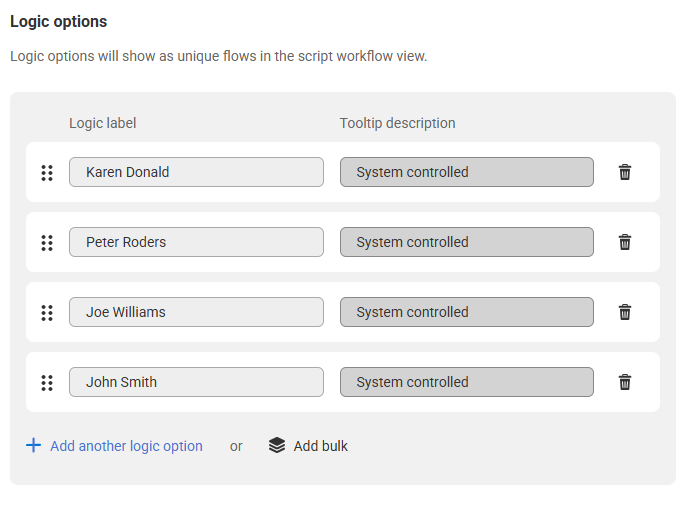Click the stacked layers bulk icon
This screenshot has height=508, width=691.
click(277, 445)
